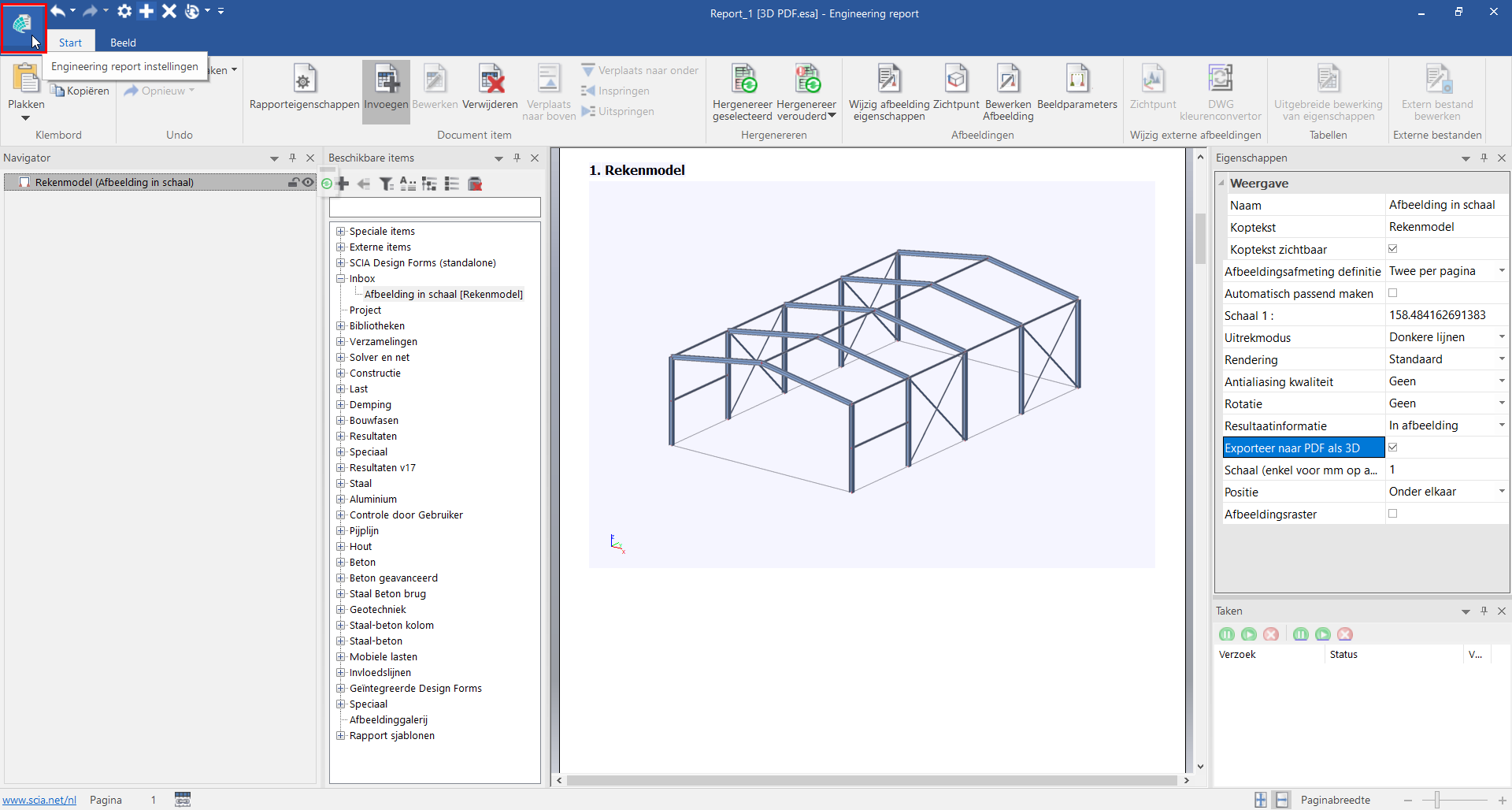This screenshot has height=810, width=1512.
Task: Switch to the Beeld ribbon tab
Action: click(x=123, y=43)
